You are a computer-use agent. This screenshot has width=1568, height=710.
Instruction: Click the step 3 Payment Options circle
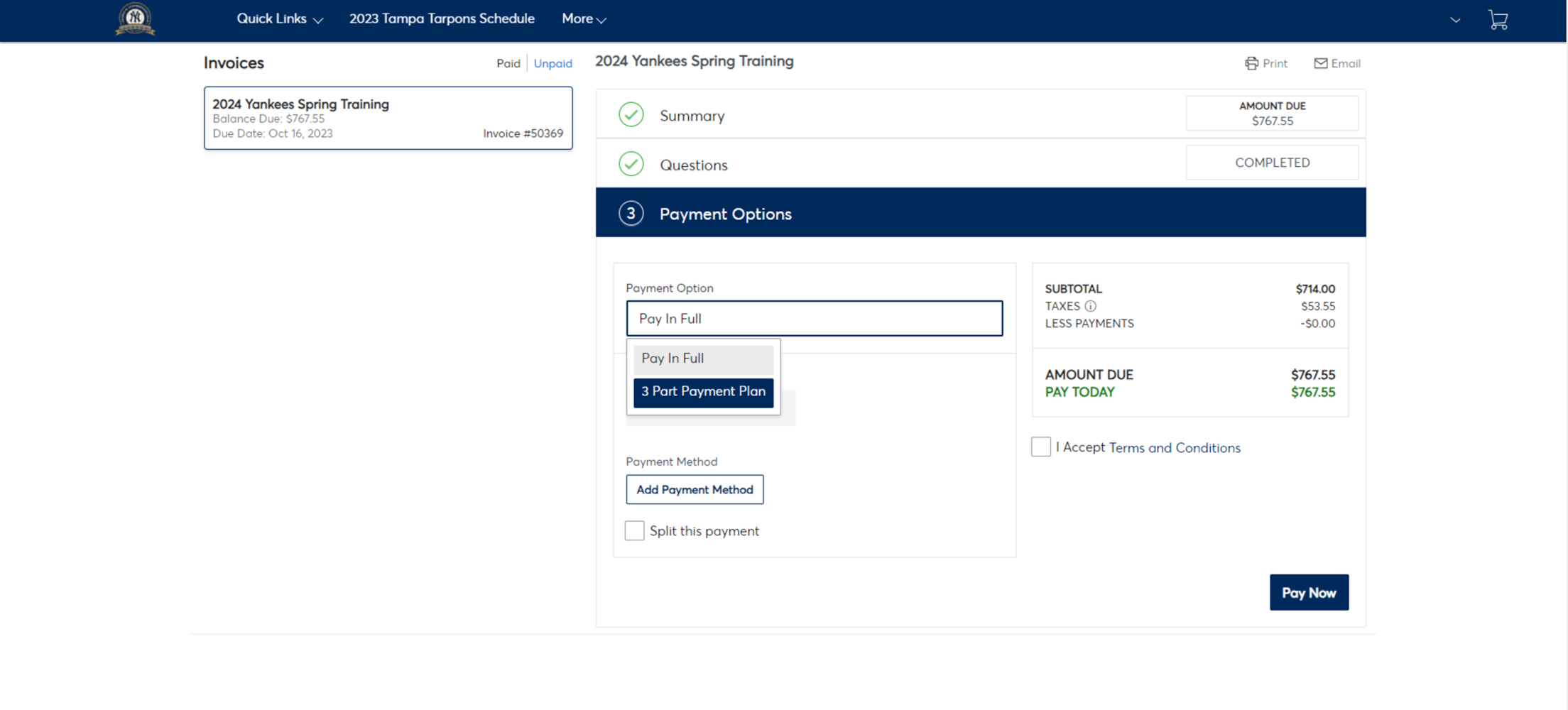(631, 213)
